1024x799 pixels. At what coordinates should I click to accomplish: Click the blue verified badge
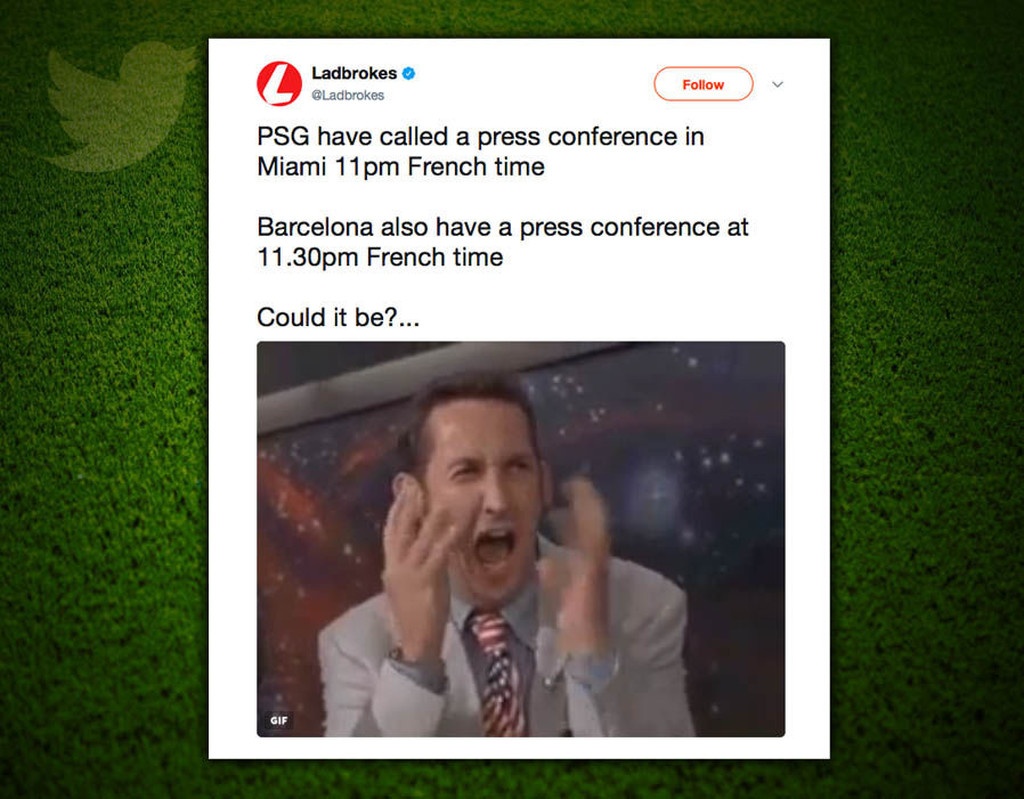tap(409, 73)
